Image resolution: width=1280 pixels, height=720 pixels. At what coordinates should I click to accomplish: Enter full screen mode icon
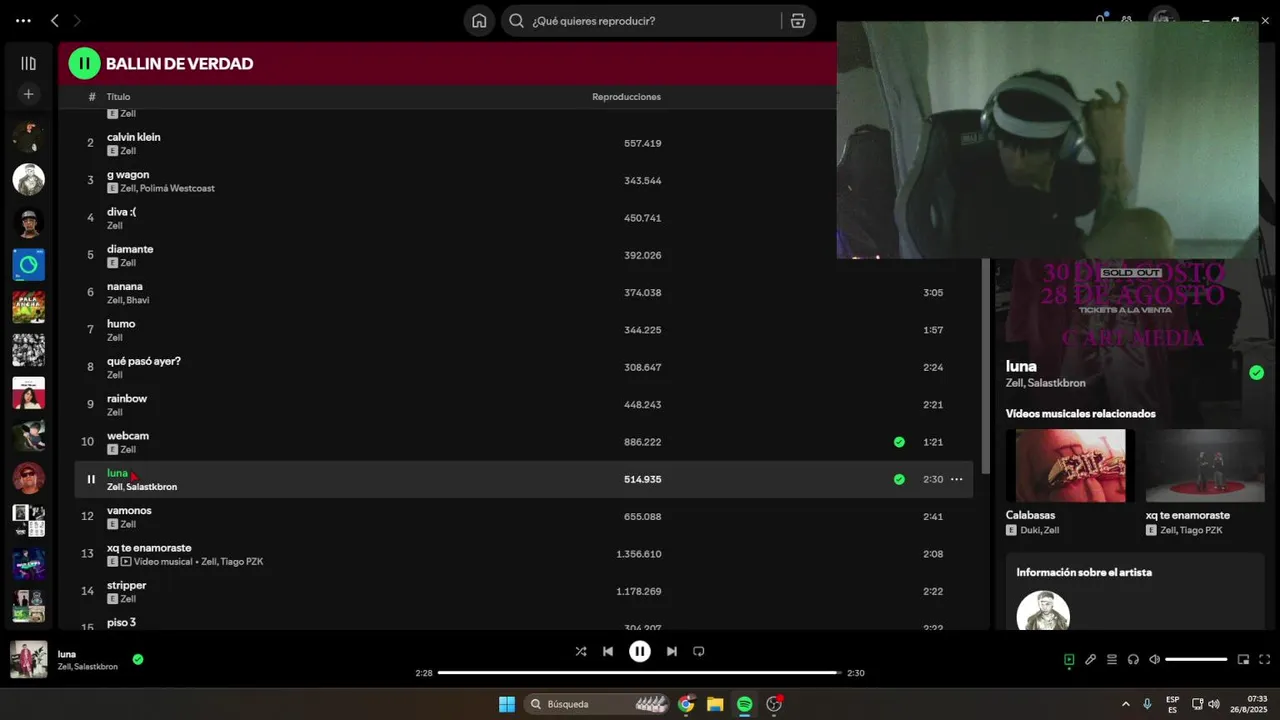[1265, 659]
